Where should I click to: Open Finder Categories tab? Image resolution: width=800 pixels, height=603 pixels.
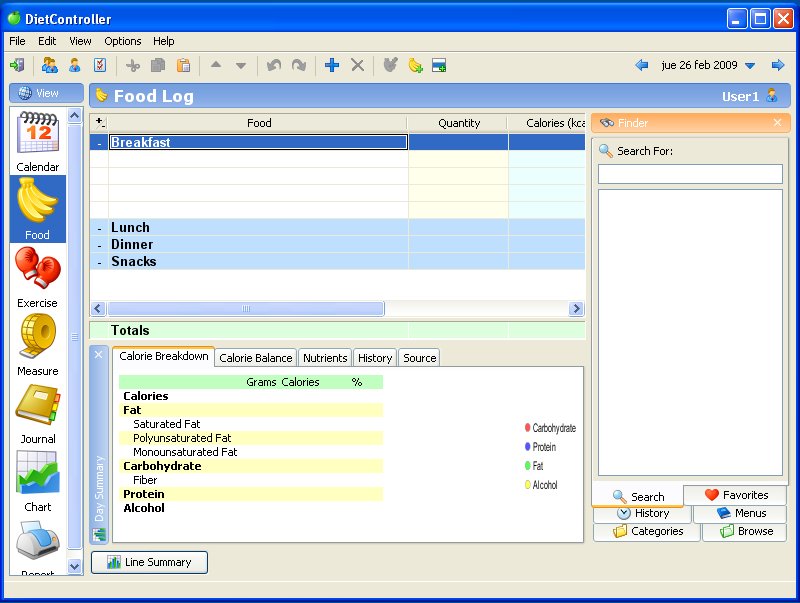[x=648, y=532]
